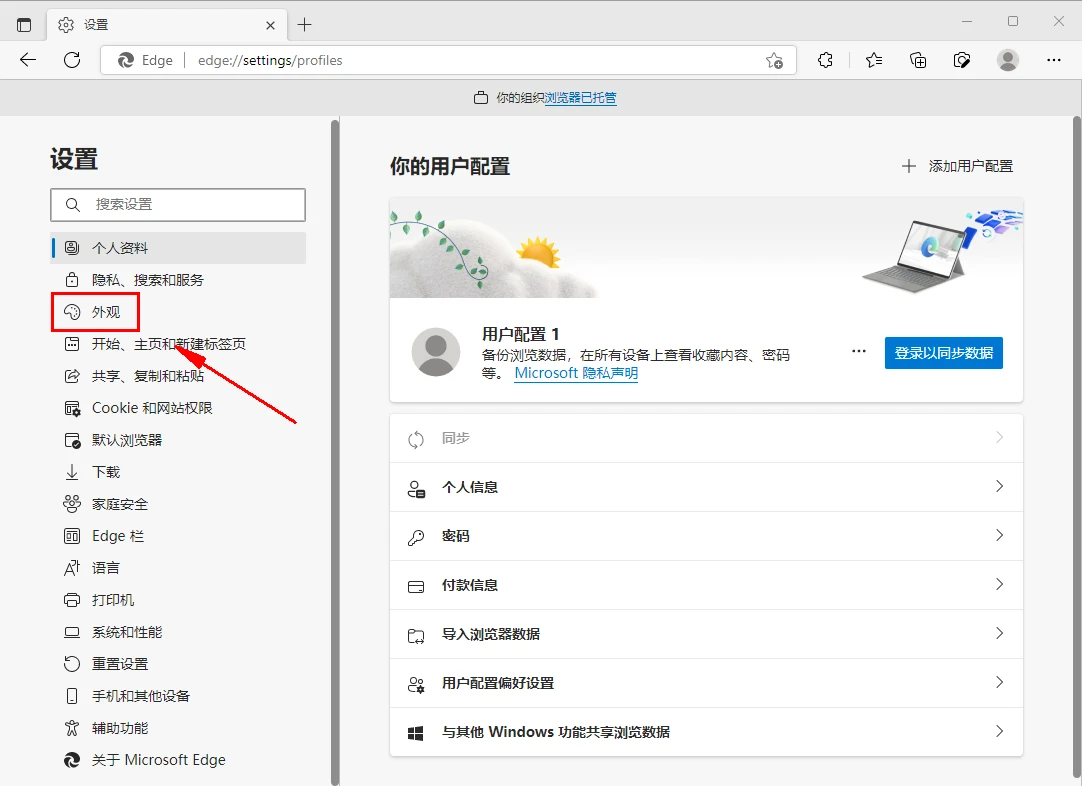Screen dimensions: 1082x786
Task: Expand the 付款信息 row
Action: coord(706,585)
